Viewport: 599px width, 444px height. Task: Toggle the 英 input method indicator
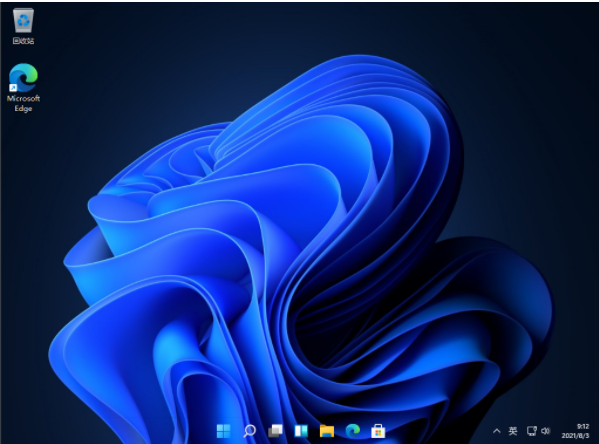pyautogui.click(x=513, y=431)
